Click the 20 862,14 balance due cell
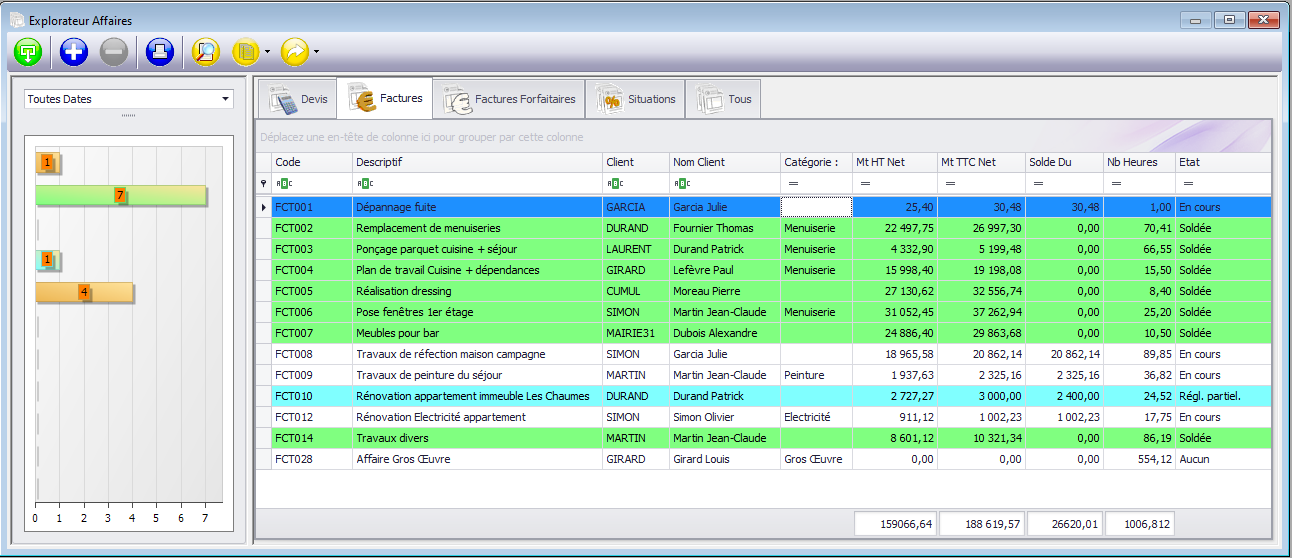This screenshot has height=558, width=1292. tap(1064, 354)
